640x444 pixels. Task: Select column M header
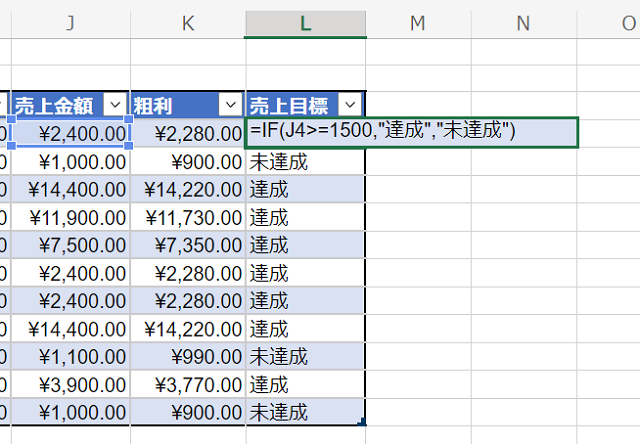(x=418, y=22)
